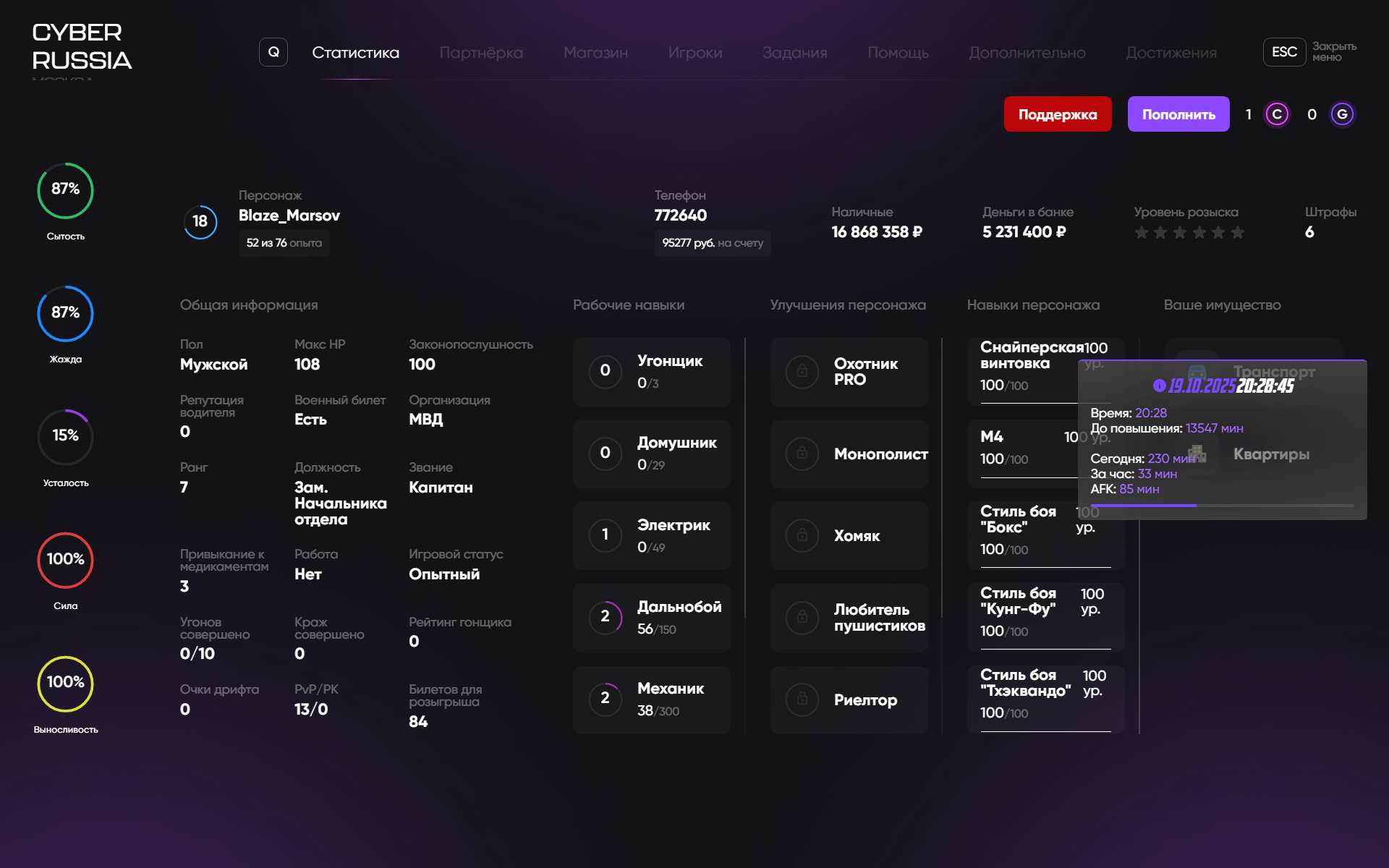The height and width of the screenshot is (868, 1389).
Task: Click the G gold currency icon
Action: point(1342,114)
